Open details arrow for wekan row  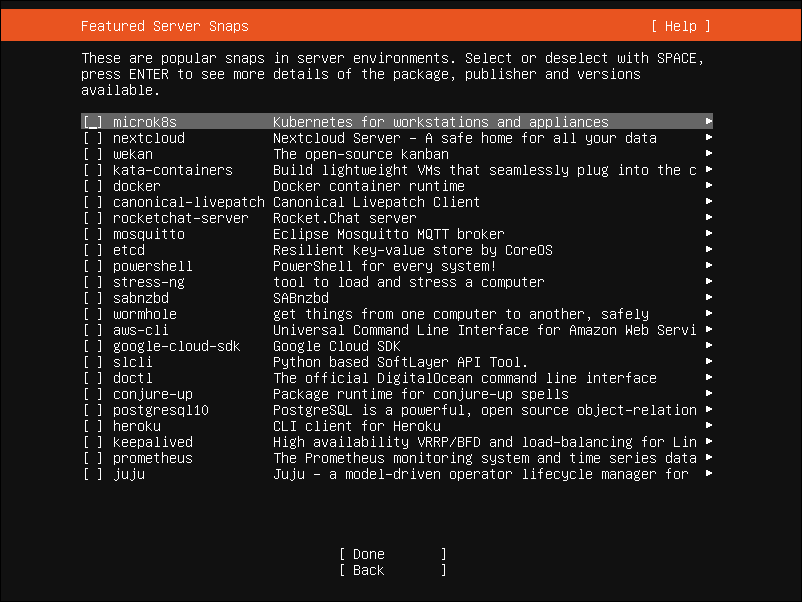(x=708, y=154)
